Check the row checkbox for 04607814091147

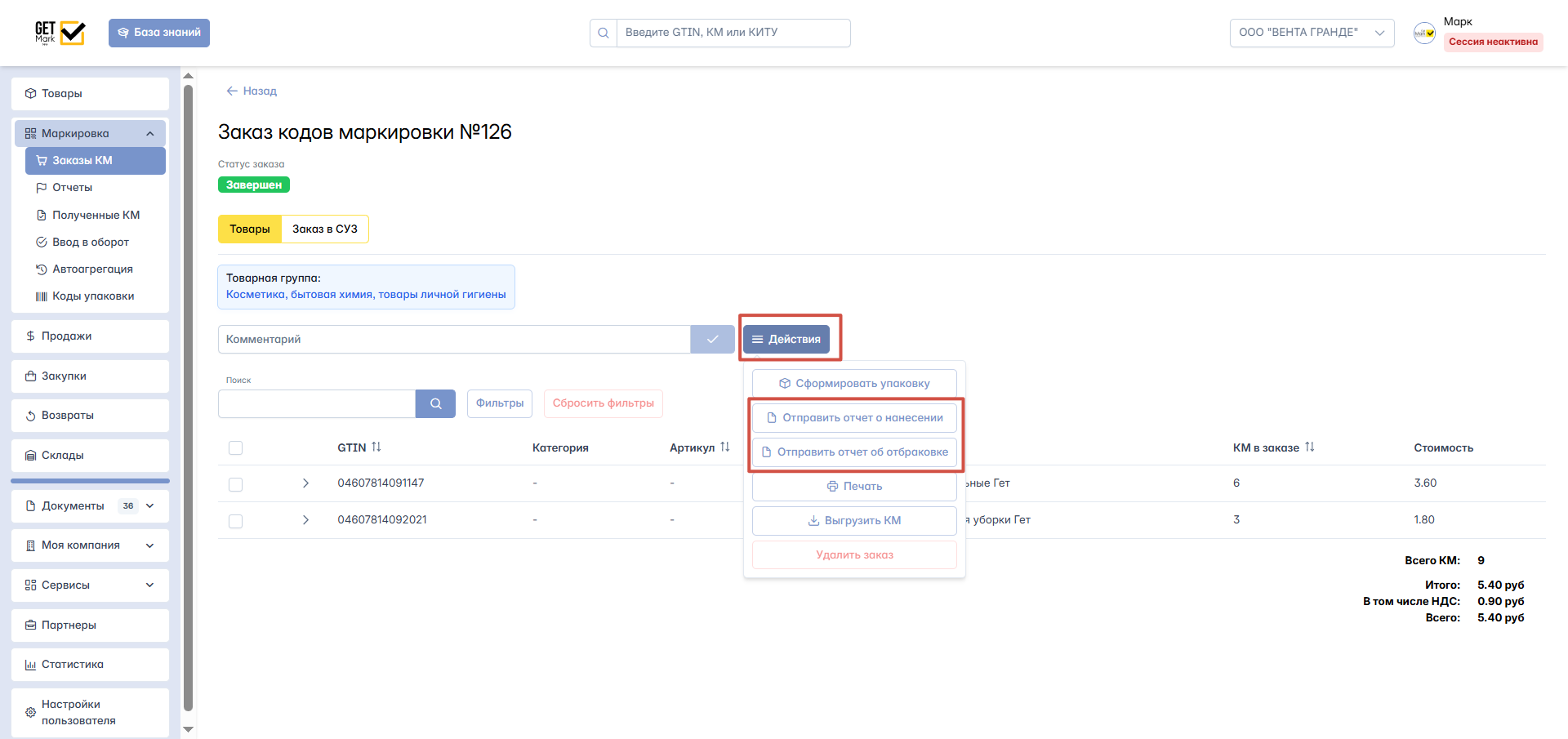click(236, 485)
